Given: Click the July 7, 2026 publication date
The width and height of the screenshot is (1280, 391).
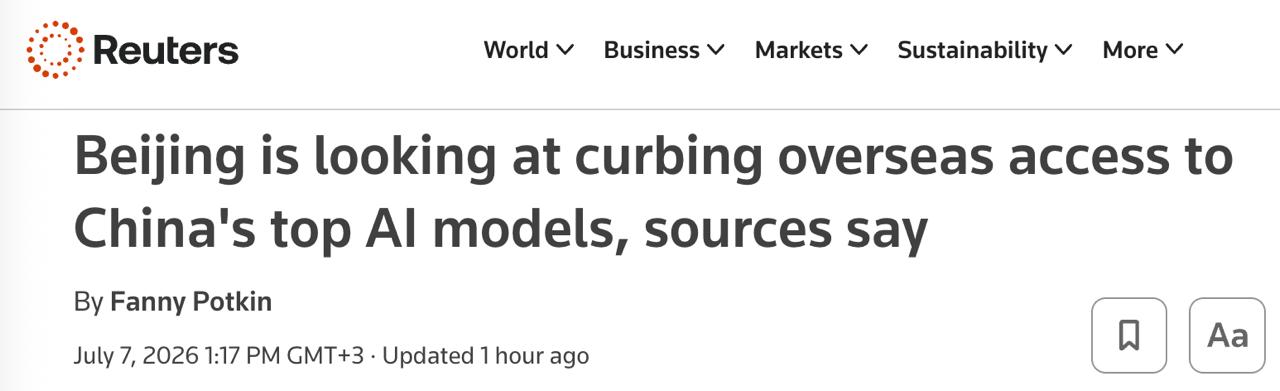Looking at the screenshot, I should [135, 355].
